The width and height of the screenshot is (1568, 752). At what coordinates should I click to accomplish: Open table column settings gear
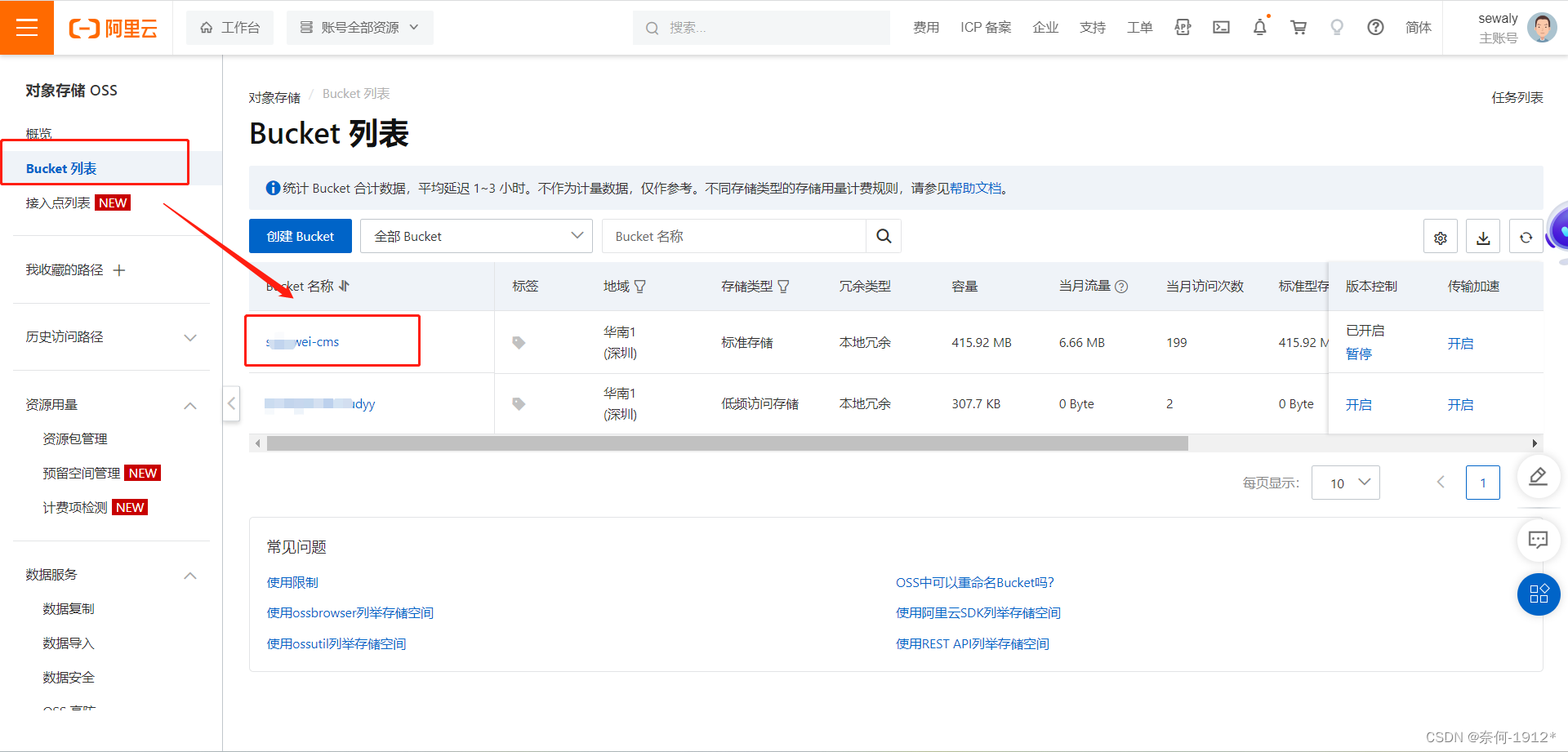pyautogui.click(x=1441, y=238)
